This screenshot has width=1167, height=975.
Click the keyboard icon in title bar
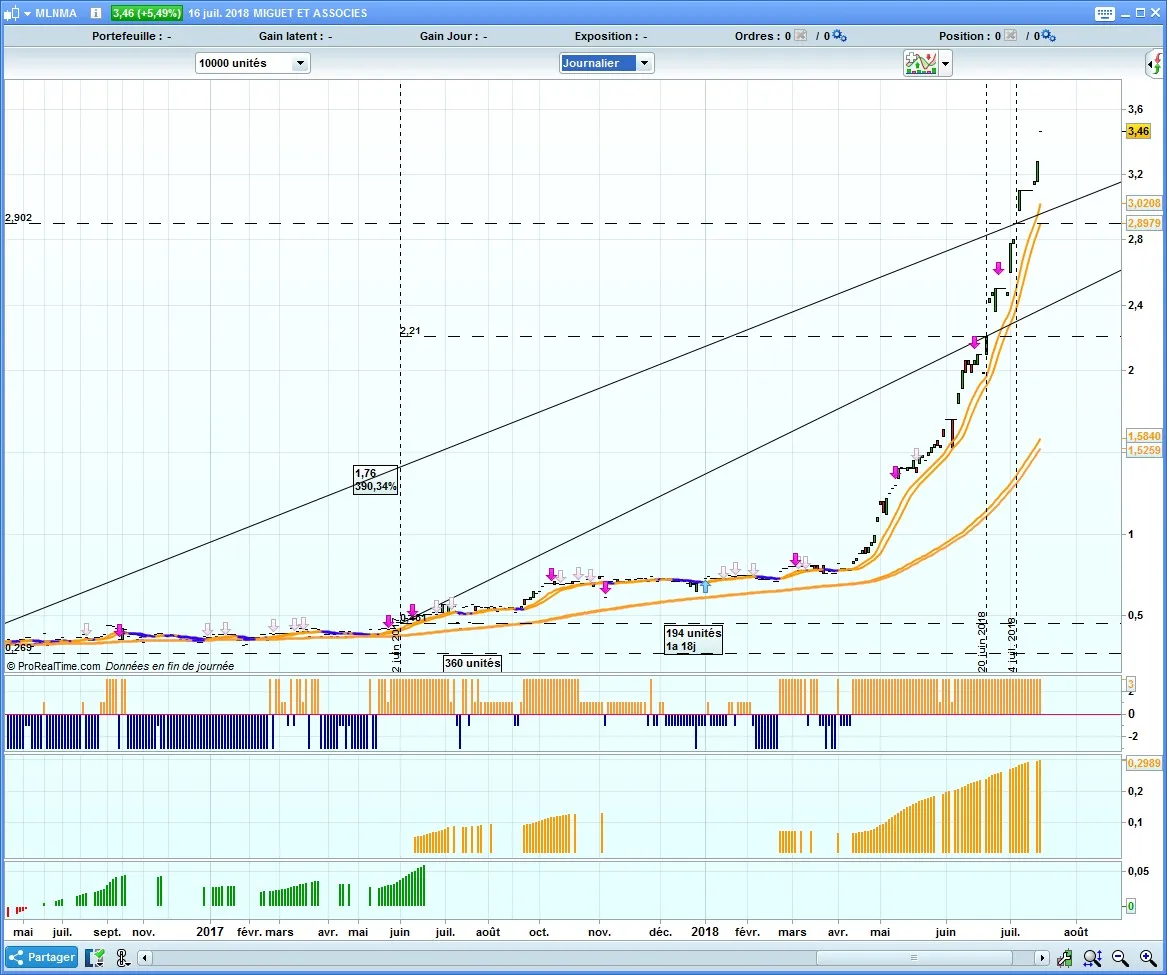(x=1104, y=13)
